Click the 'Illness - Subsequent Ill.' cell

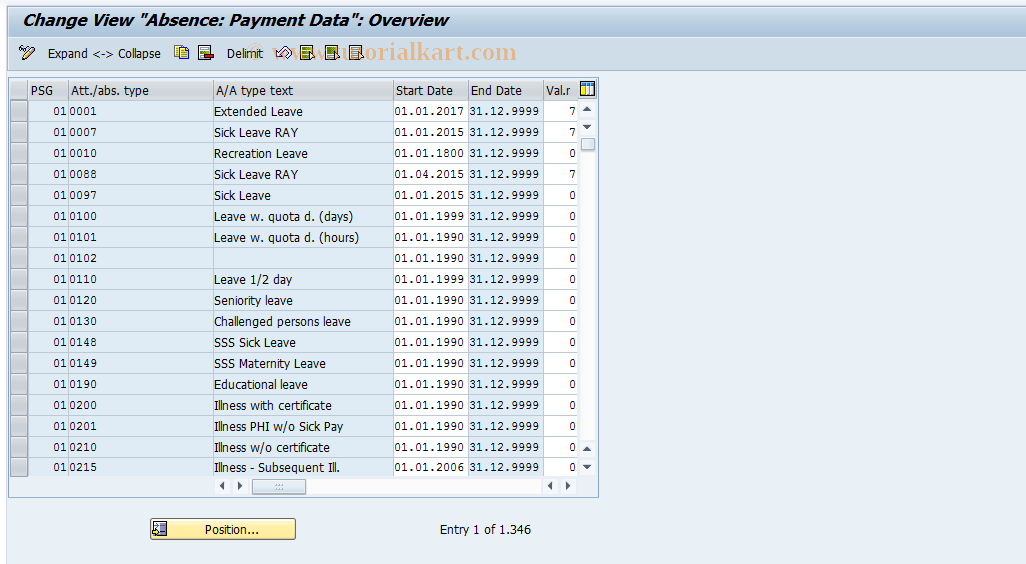click(x=303, y=467)
